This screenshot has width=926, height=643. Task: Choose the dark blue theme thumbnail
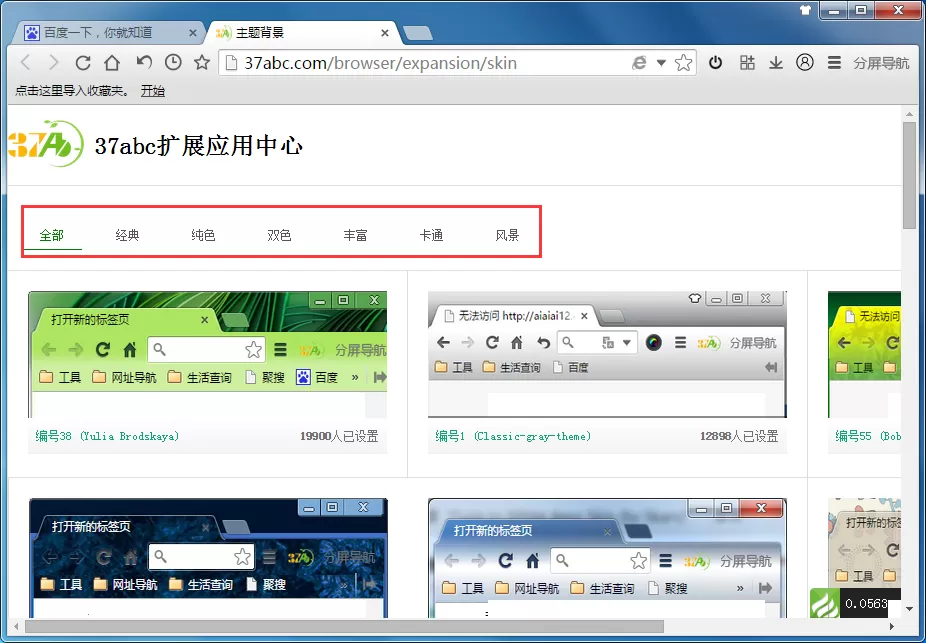(208, 557)
